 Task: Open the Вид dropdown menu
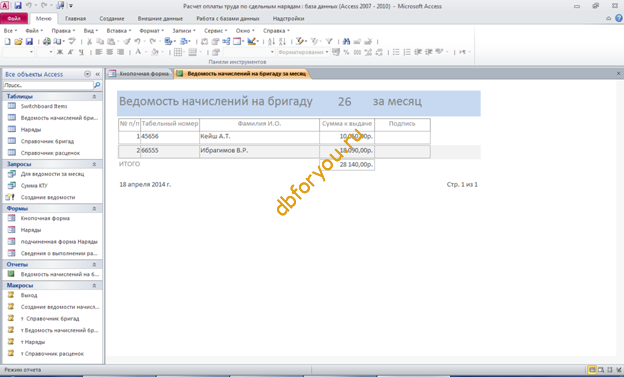pyautogui.click(x=90, y=31)
